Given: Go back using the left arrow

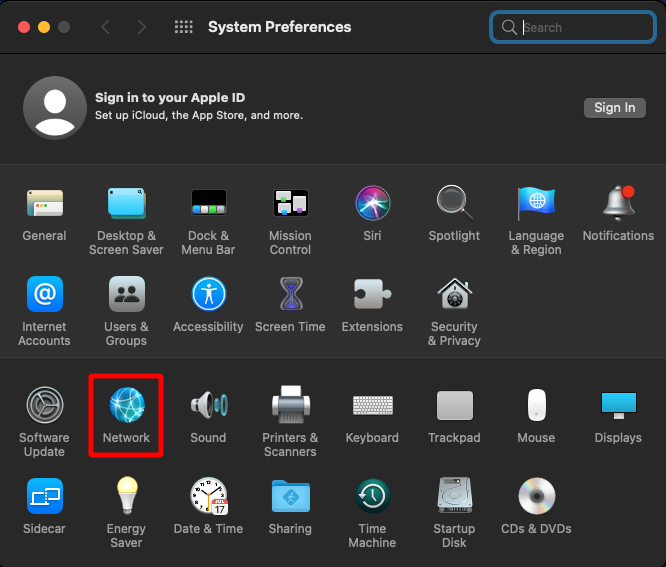Looking at the screenshot, I should tap(106, 27).
